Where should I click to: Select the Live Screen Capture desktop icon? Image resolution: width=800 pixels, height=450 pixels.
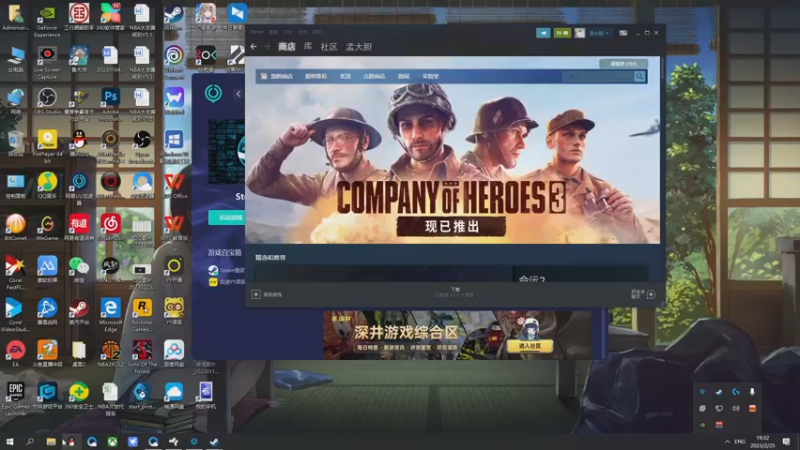click(x=47, y=62)
